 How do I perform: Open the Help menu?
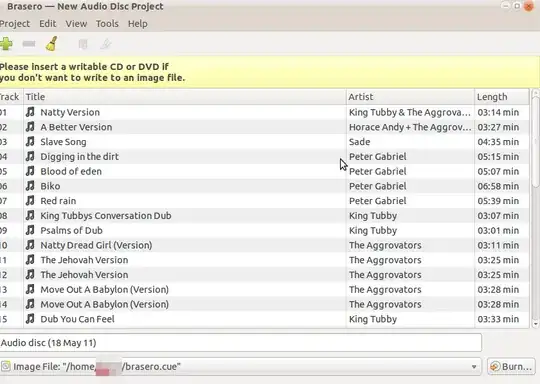tap(138, 24)
